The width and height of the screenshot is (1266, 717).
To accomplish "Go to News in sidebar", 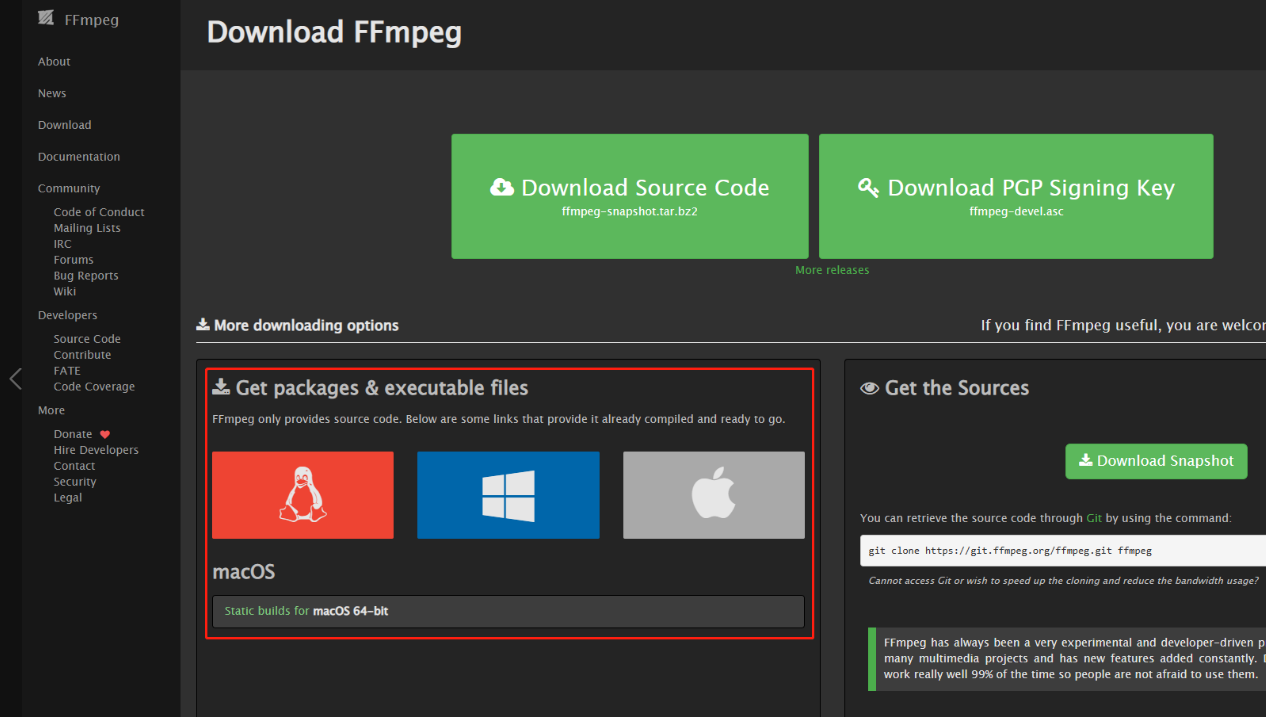I will [x=52, y=93].
